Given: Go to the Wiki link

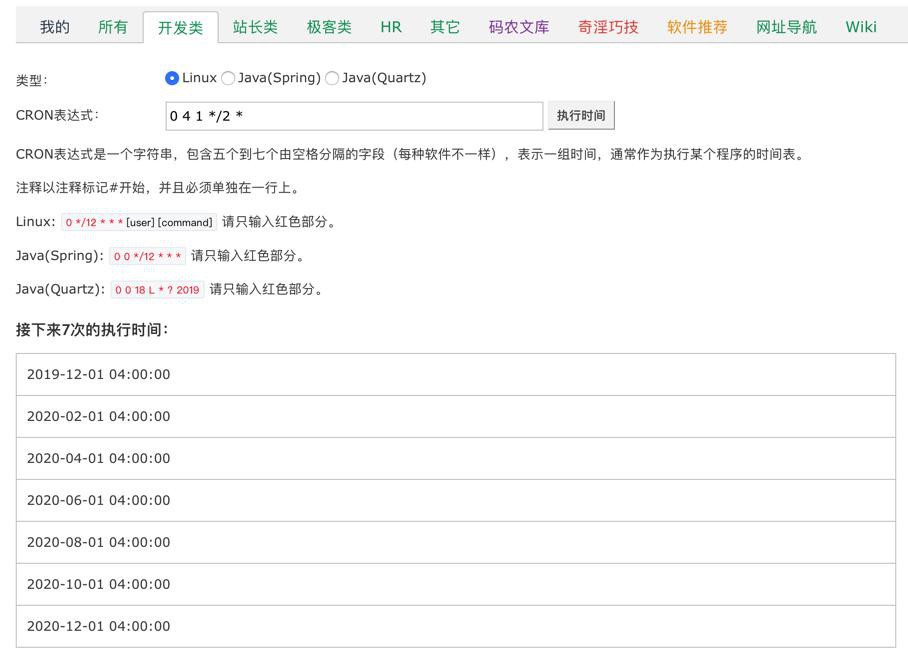Looking at the screenshot, I should point(861,27).
